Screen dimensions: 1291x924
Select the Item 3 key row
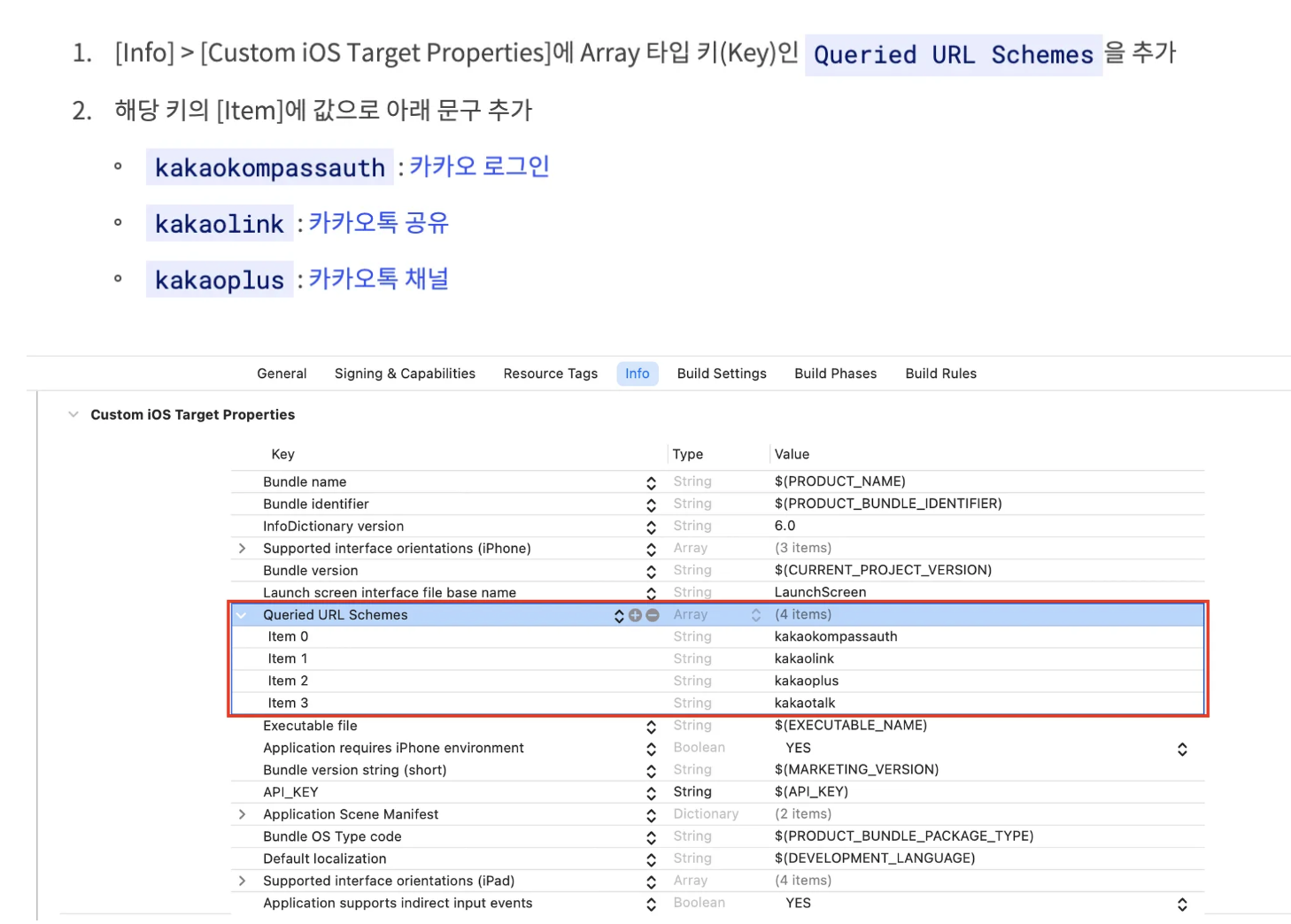(x=288, y=703)
